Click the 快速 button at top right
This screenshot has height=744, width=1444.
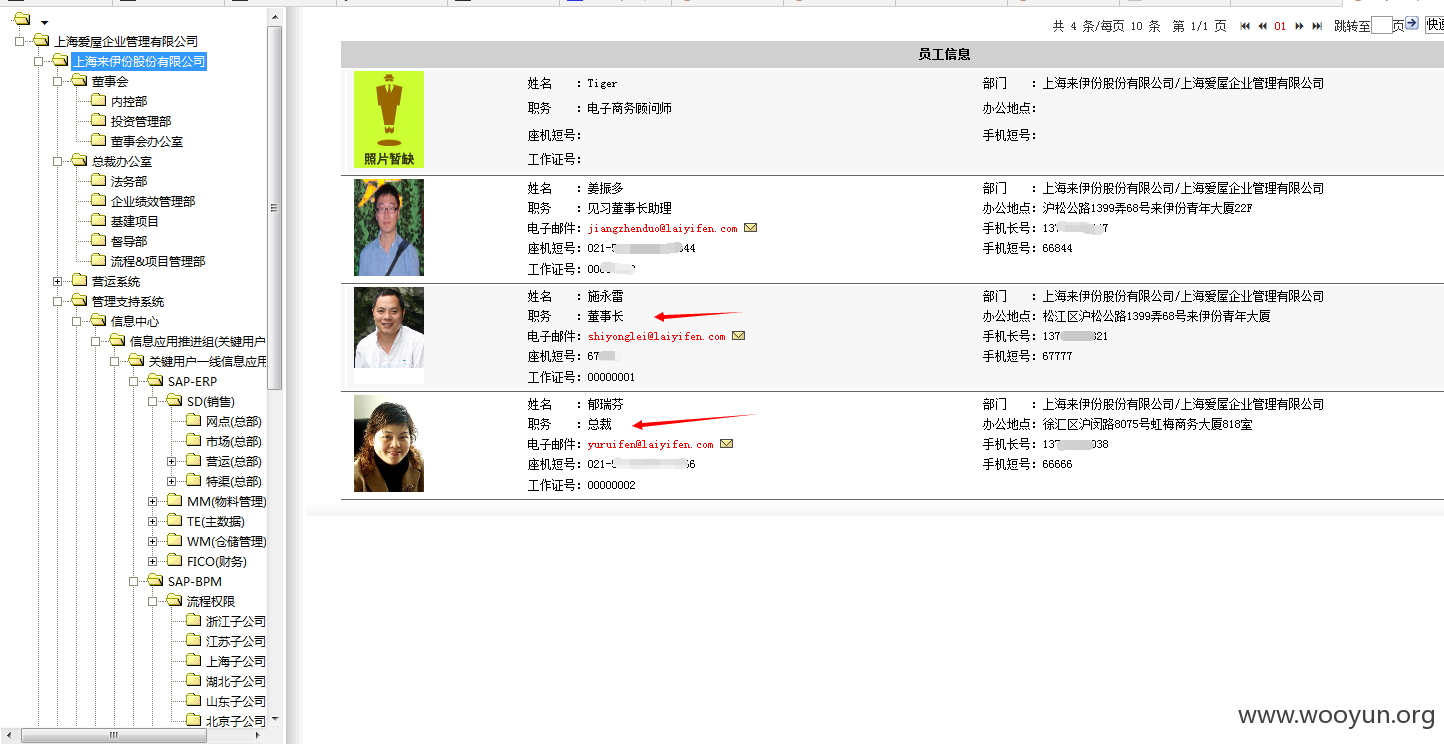tap(1435, 25)
